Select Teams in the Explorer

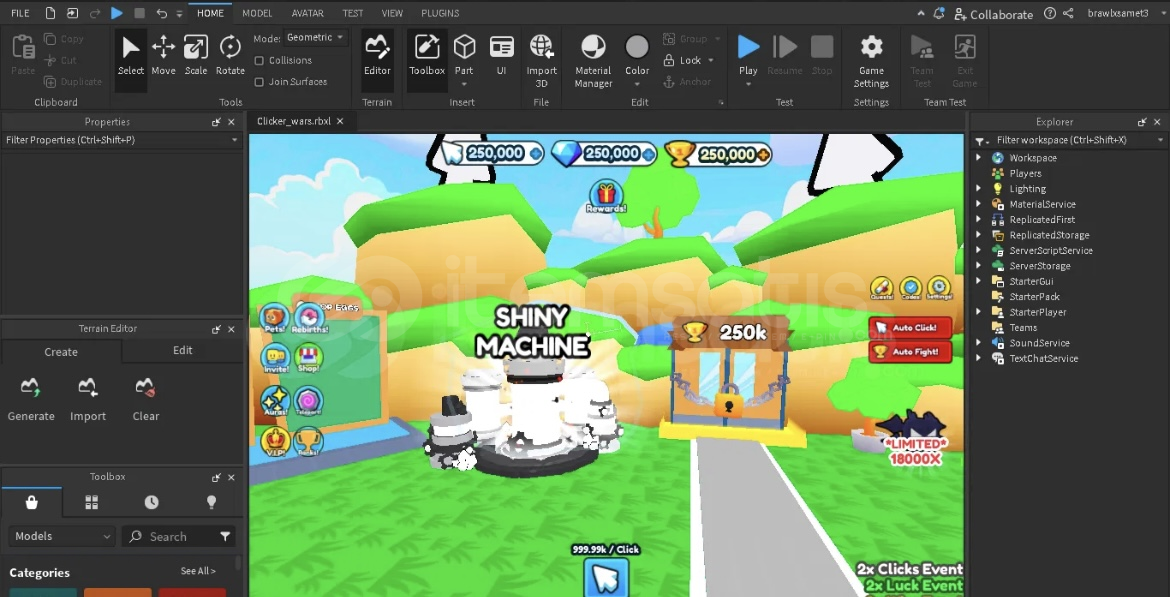[1023, 328]
